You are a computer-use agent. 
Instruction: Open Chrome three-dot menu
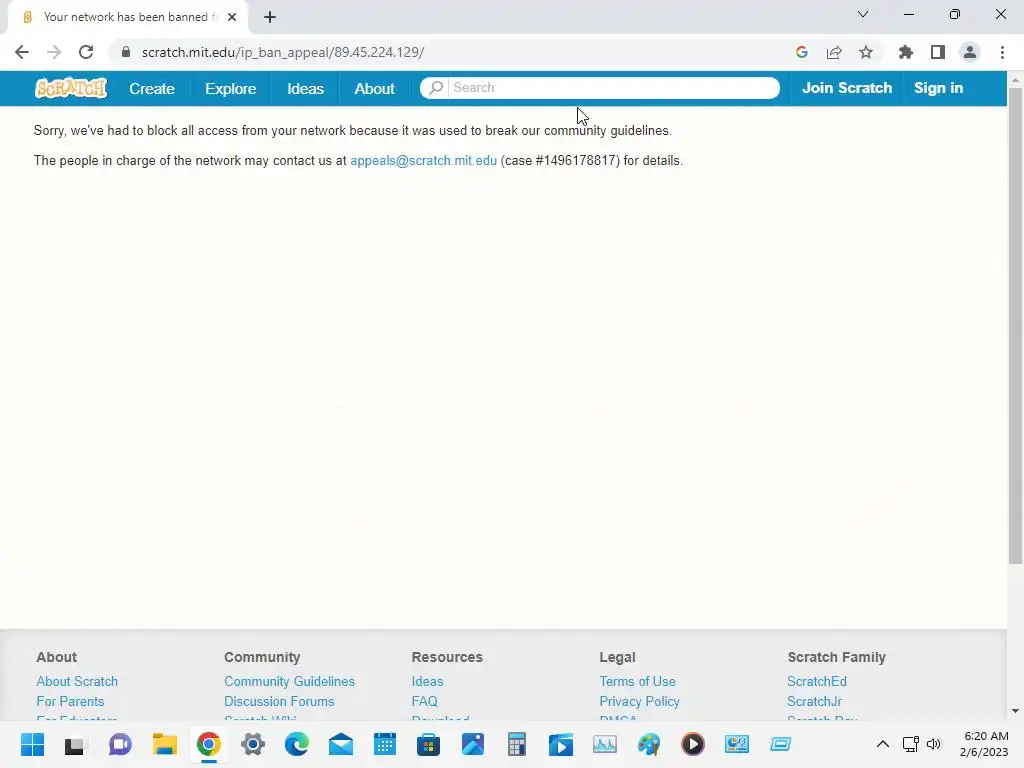(x=1002, y=52)
